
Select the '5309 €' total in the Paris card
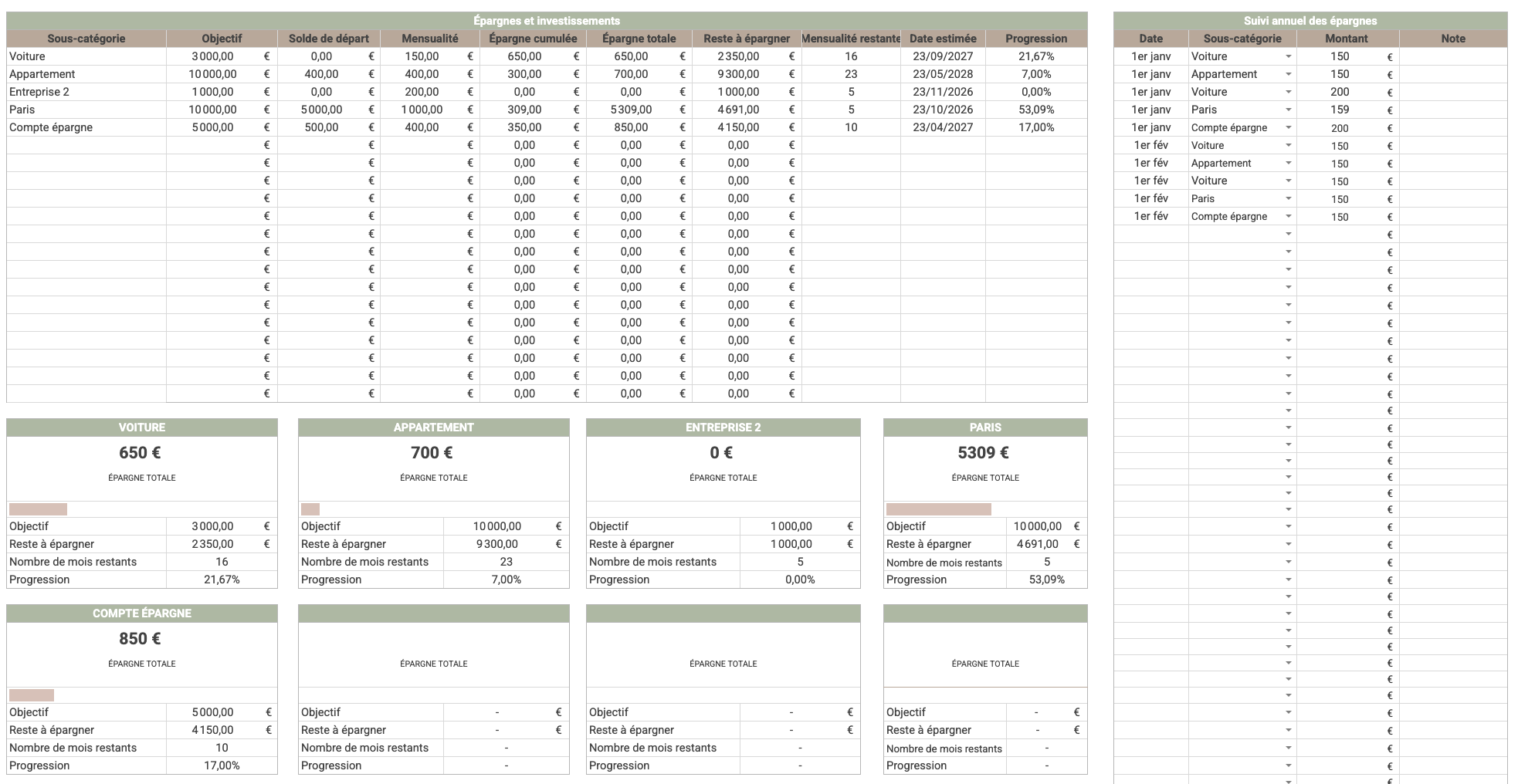click(x=983, y=453)
